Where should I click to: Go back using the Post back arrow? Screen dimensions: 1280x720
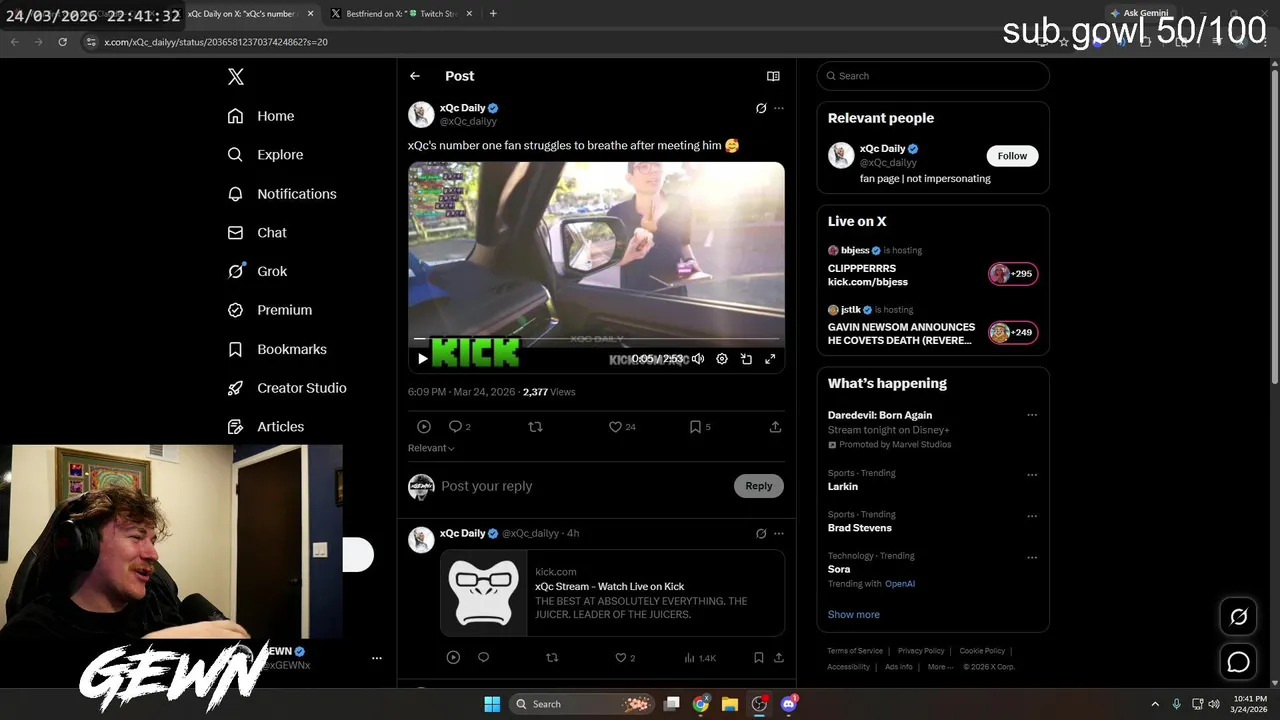point(415,76)
